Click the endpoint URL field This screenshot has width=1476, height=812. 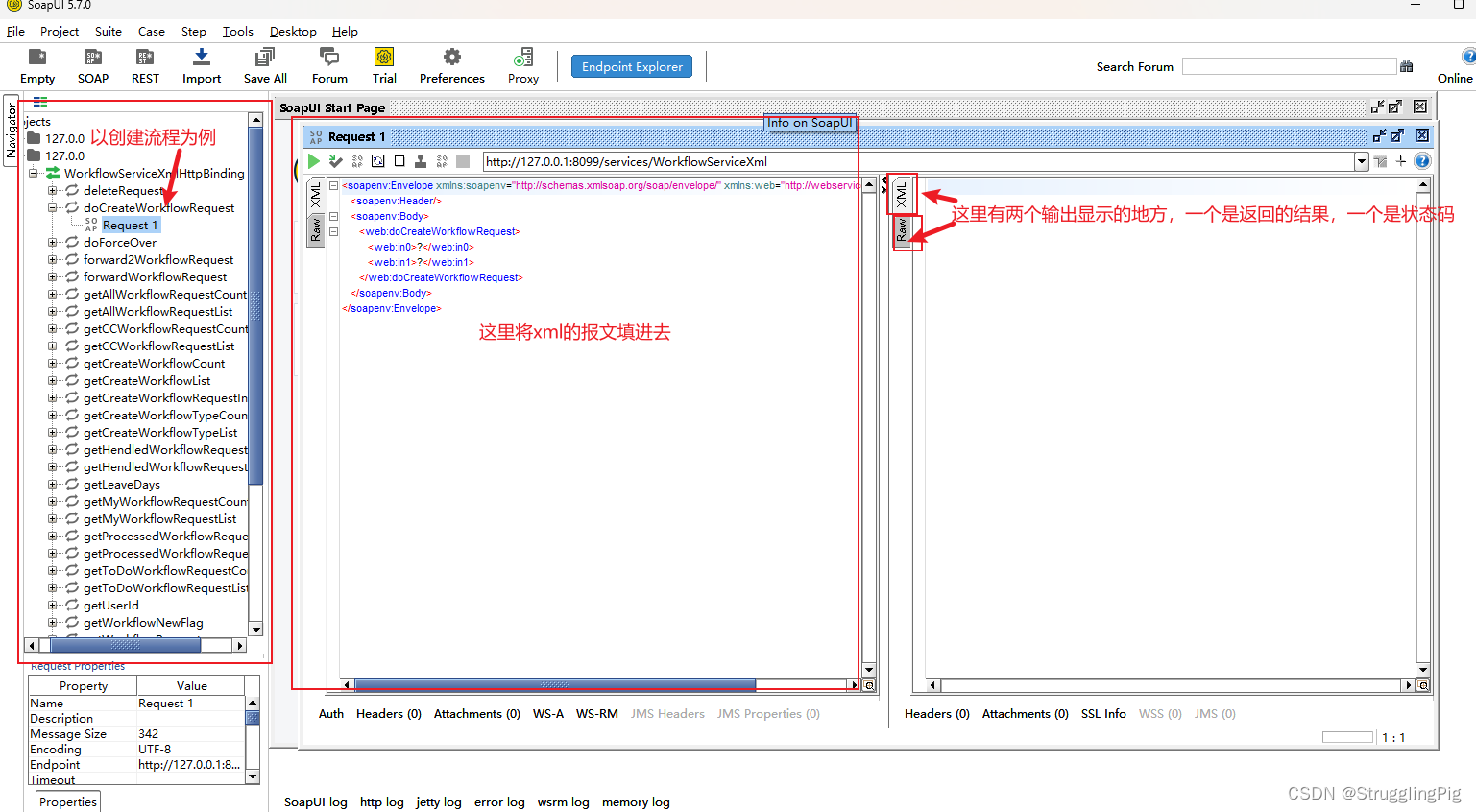(918, 161)
